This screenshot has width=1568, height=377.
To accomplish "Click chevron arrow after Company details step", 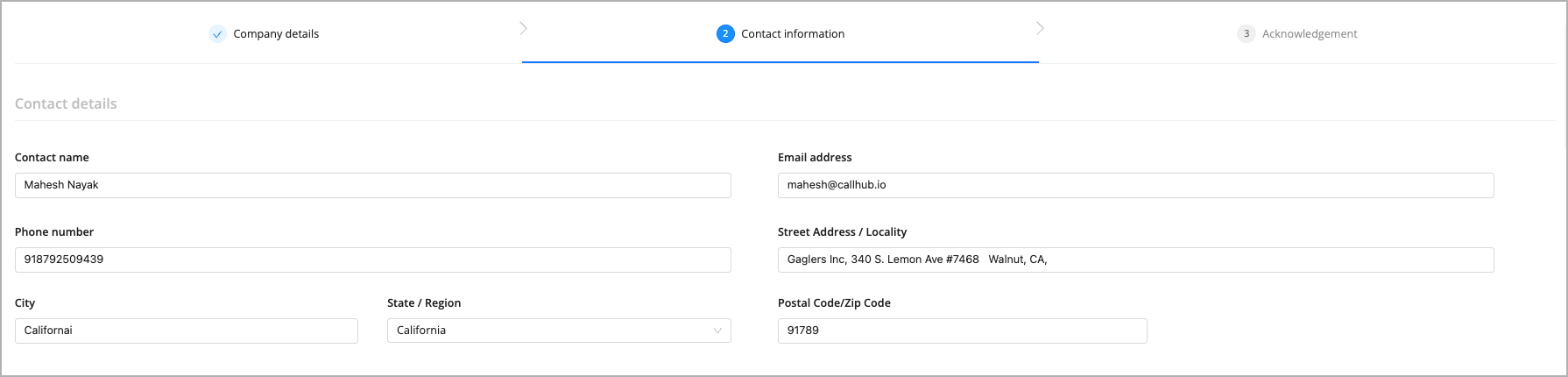I will (523, 28).
